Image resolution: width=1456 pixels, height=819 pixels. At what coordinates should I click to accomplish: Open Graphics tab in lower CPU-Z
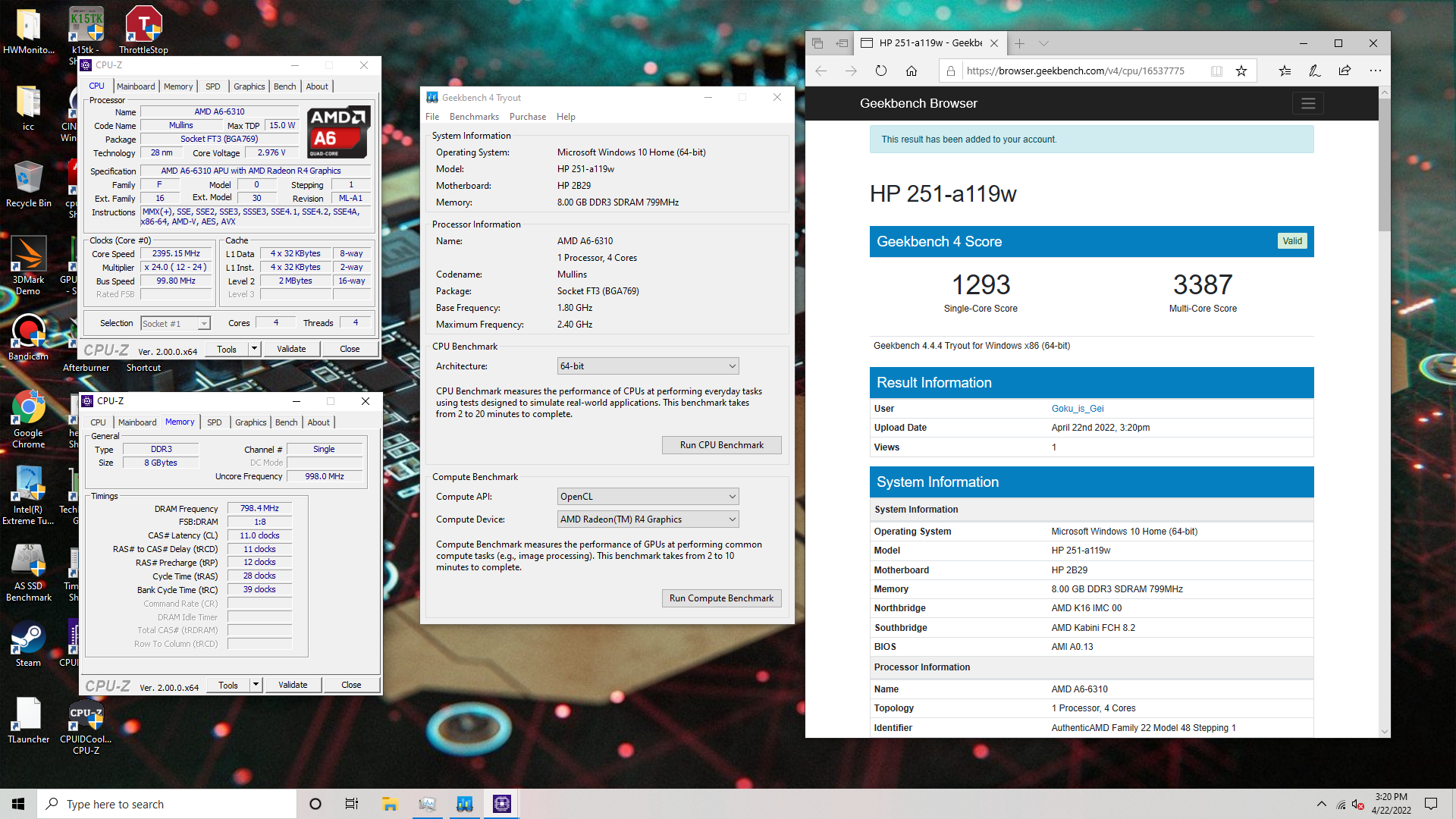coord(250,422)
